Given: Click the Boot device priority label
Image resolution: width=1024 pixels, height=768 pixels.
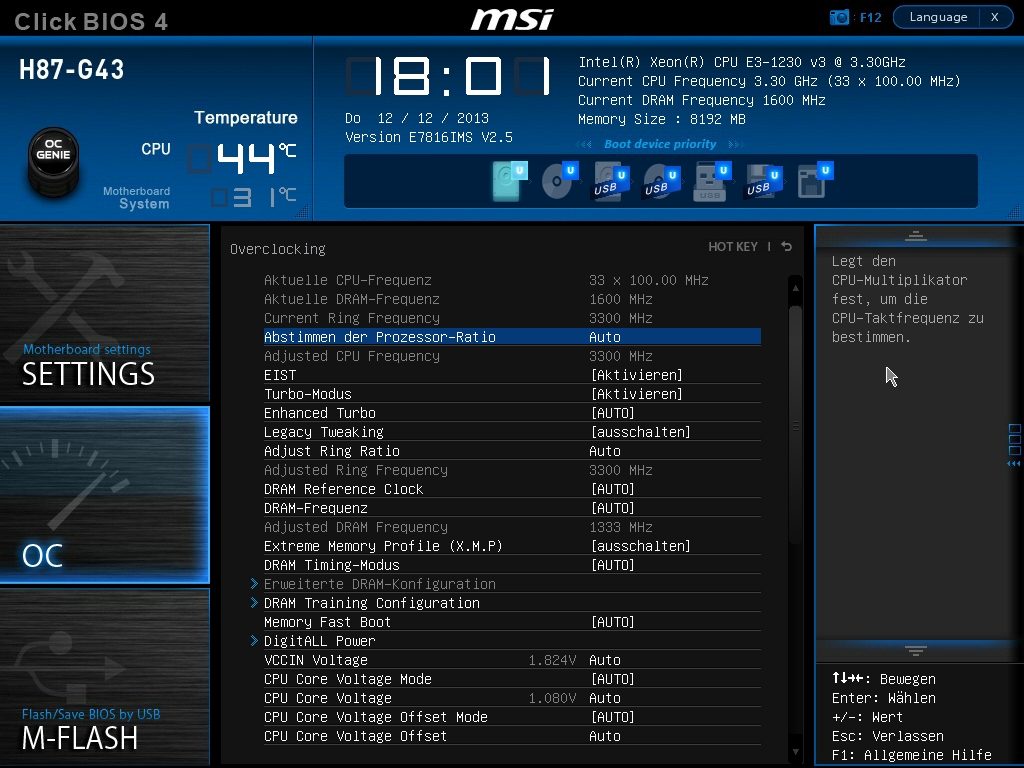Looking at the screenshot, I should (660, 144).
